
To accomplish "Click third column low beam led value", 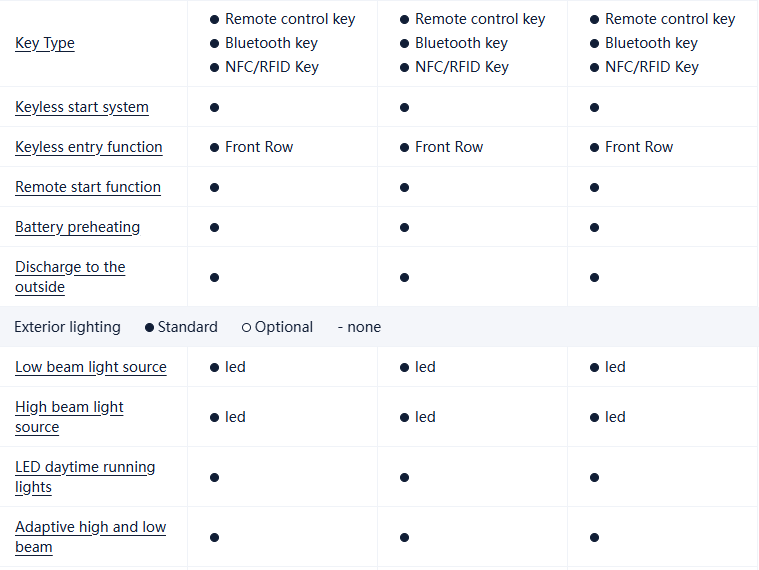I will pyautogui.click(x=615, y=367).
